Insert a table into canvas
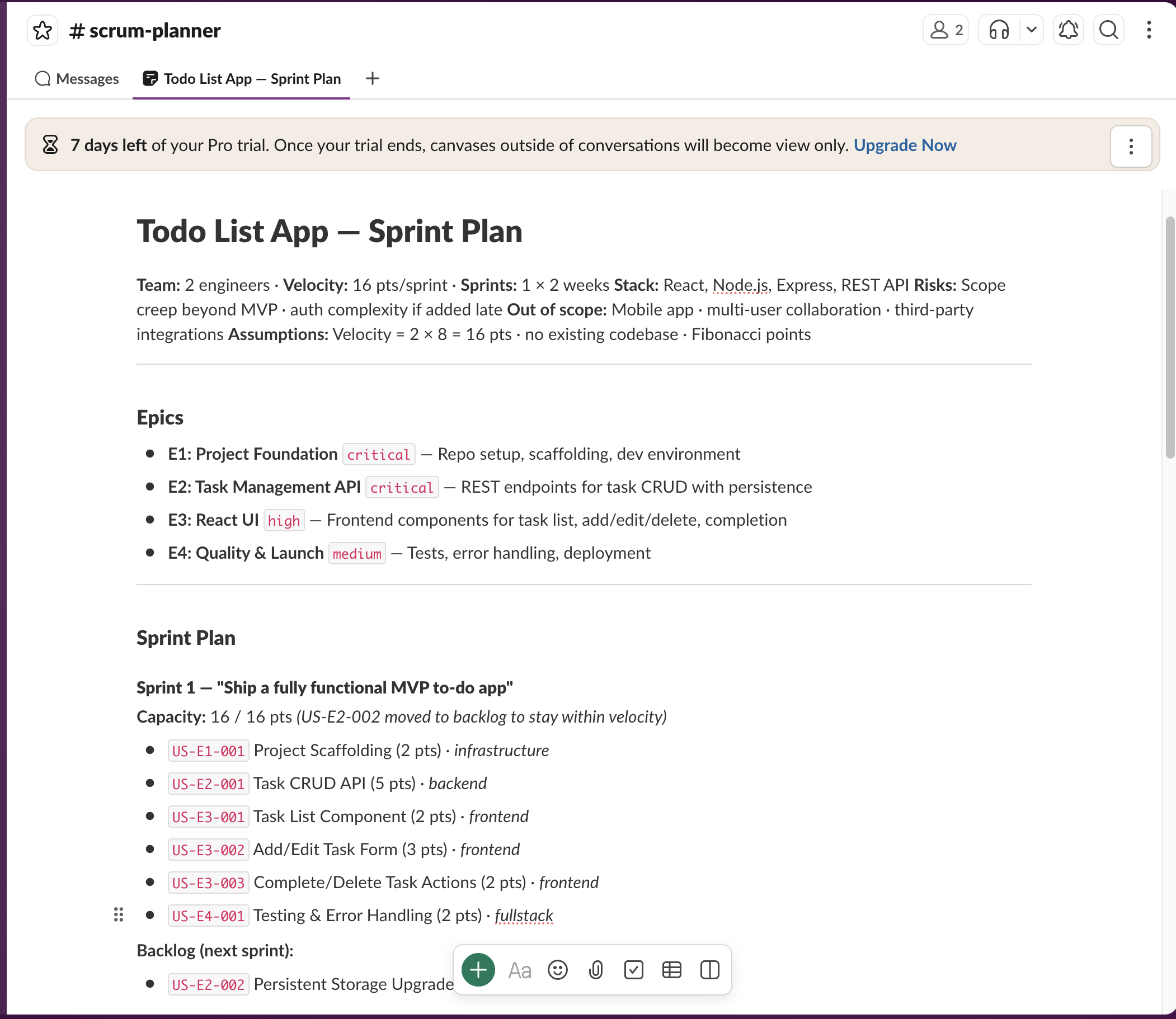Viewport: 1176px width, 1019px height. tap(672, 970)
